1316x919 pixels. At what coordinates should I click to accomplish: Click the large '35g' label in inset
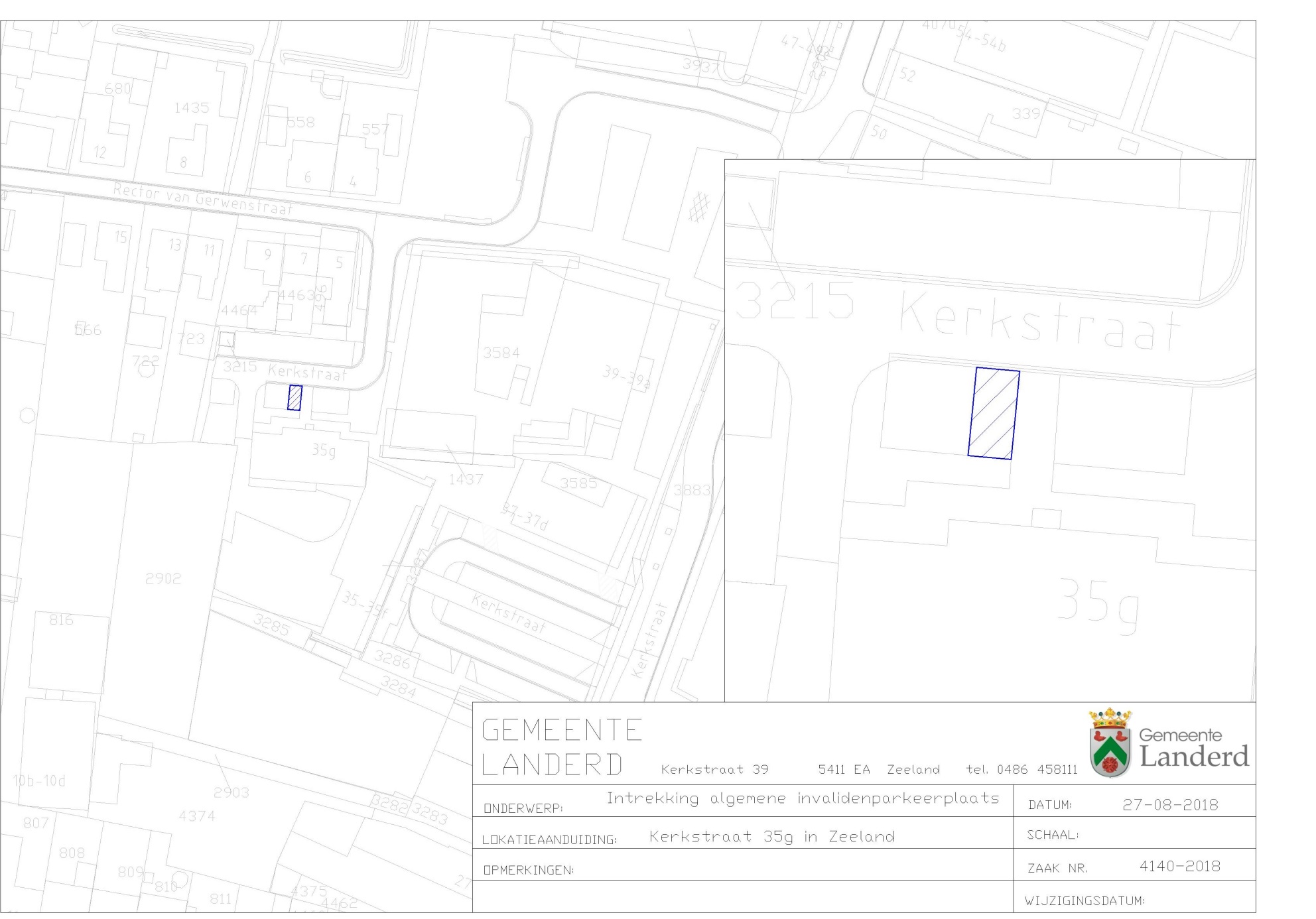point(1098,605)
